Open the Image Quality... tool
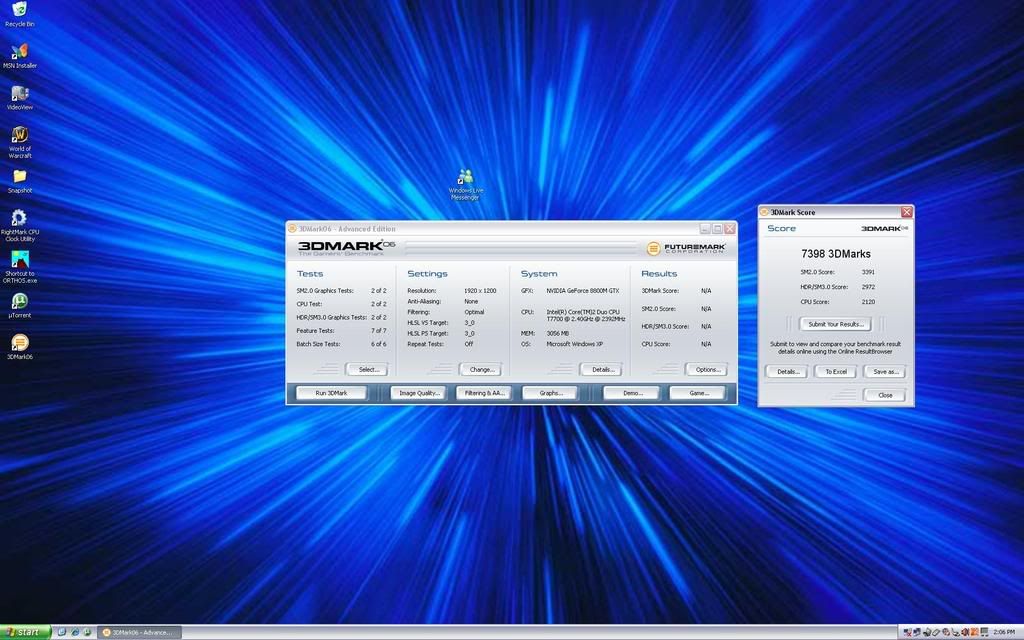 coord(419,393)
